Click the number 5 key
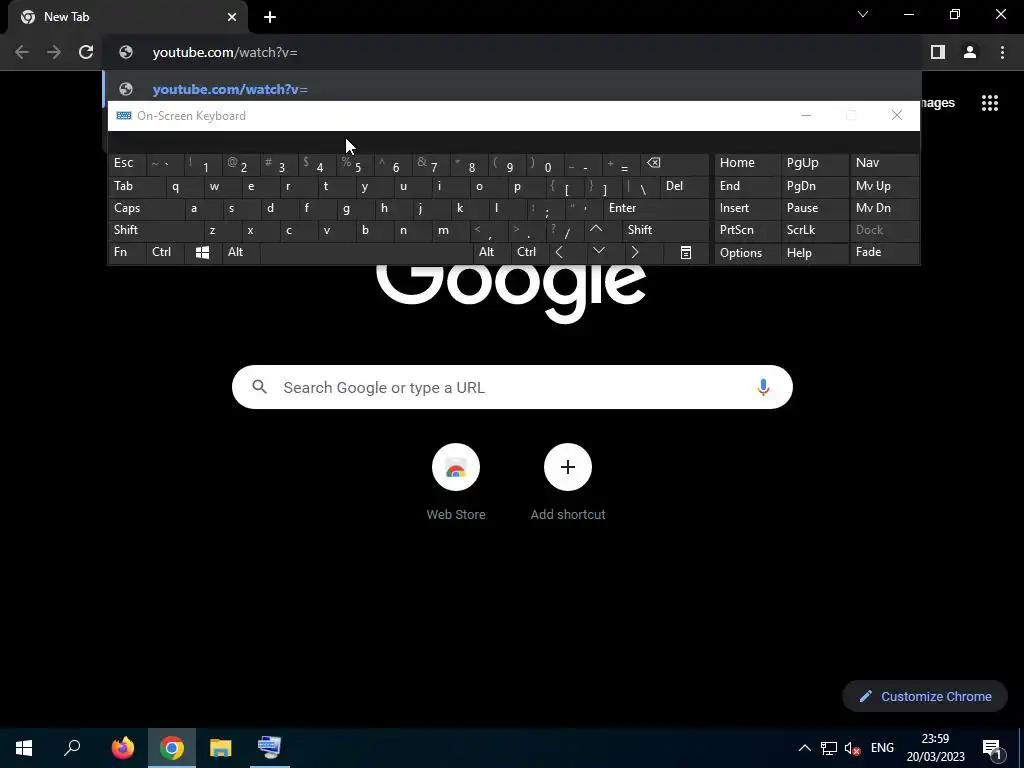Screen dimensions: 1024x768 (x=357, y=165)
